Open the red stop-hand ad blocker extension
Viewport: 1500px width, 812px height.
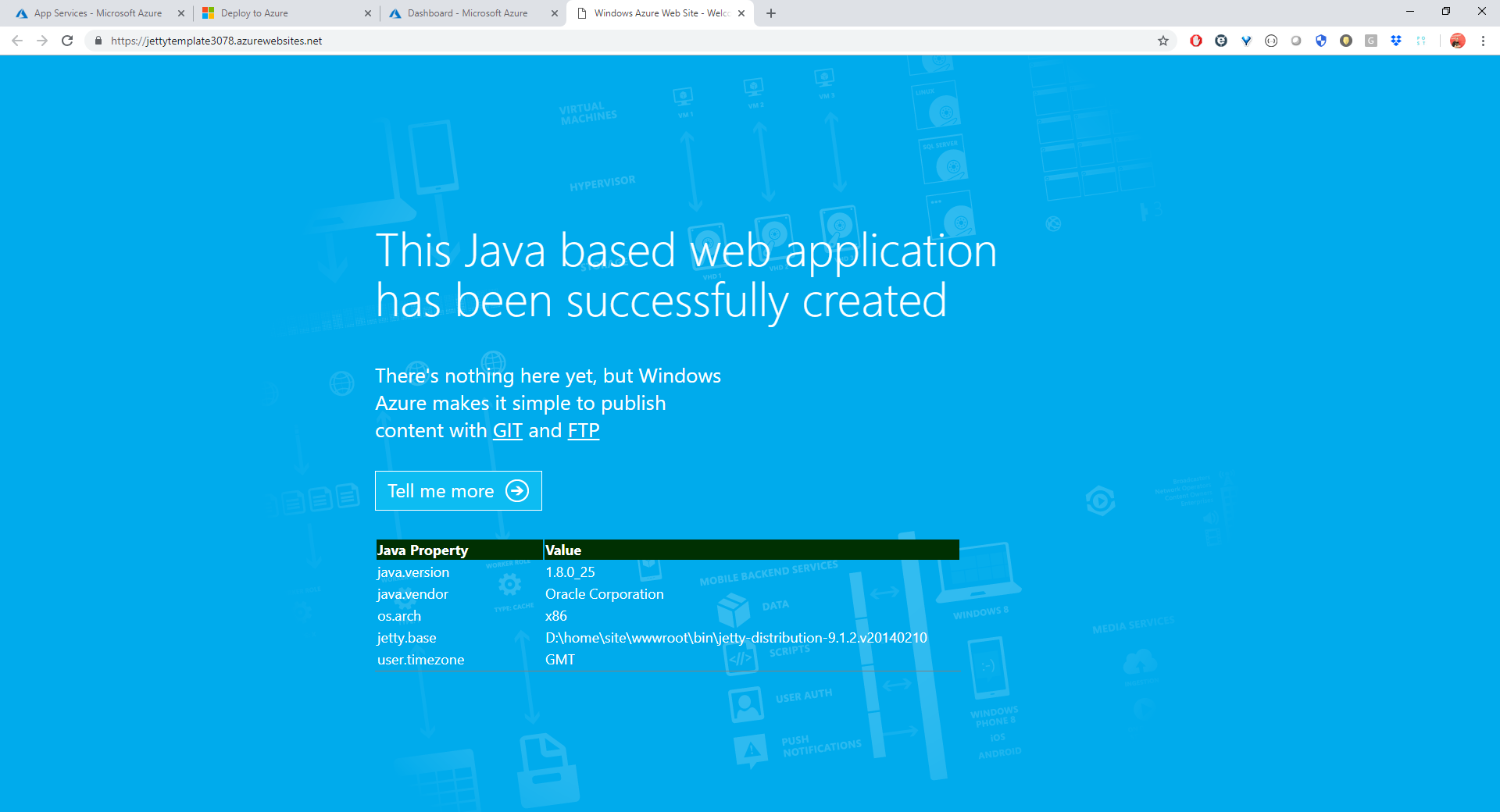click(1196, 41)
